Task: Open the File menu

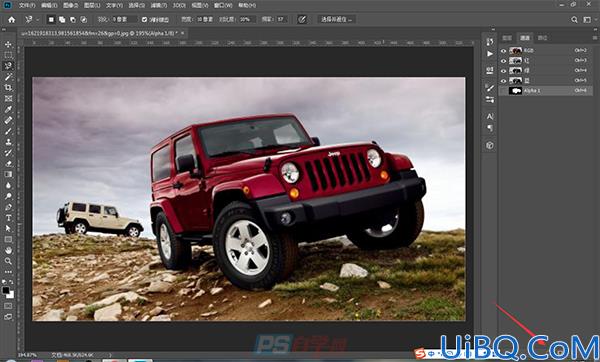Action: [x=27, y=5]
